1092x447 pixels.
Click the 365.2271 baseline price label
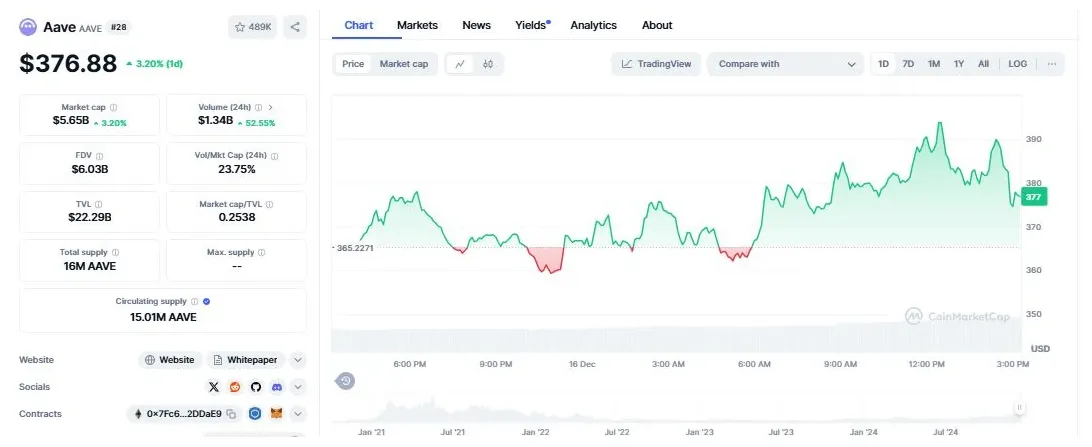(x=355, y=248)
